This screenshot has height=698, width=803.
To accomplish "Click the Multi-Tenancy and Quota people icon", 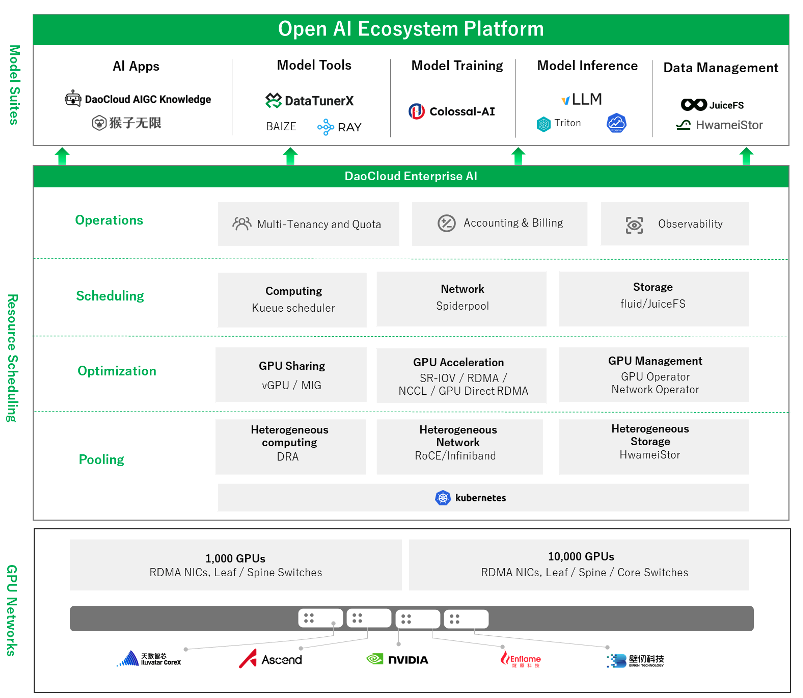I will coord(242,224).
